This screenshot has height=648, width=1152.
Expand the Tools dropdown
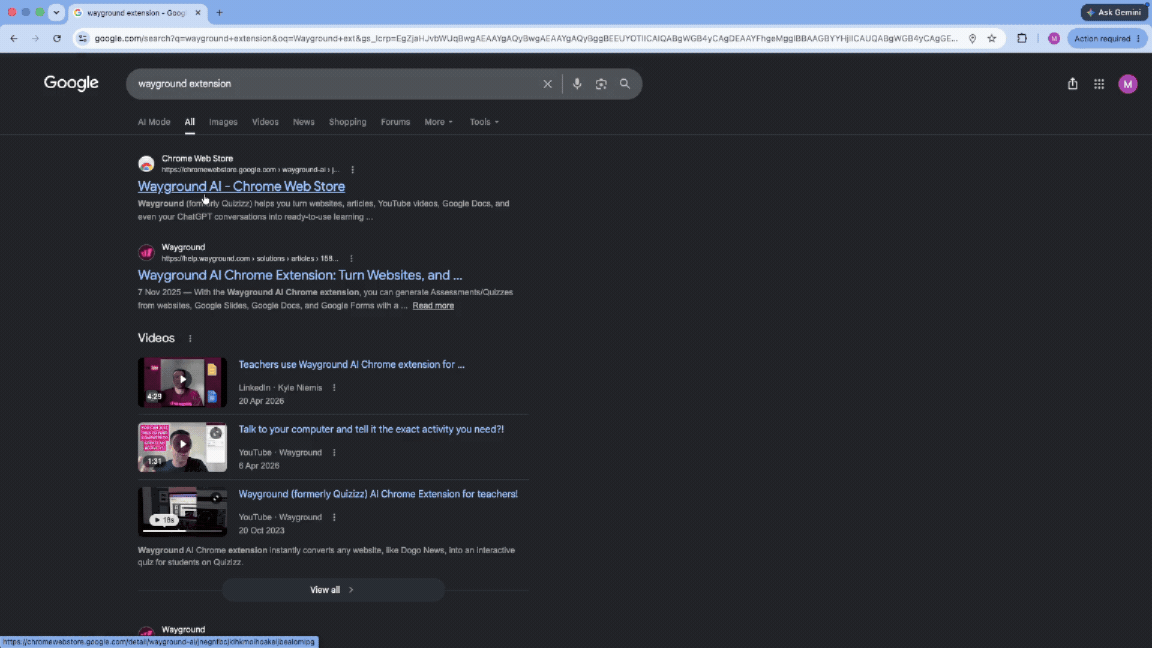(484, 122)
